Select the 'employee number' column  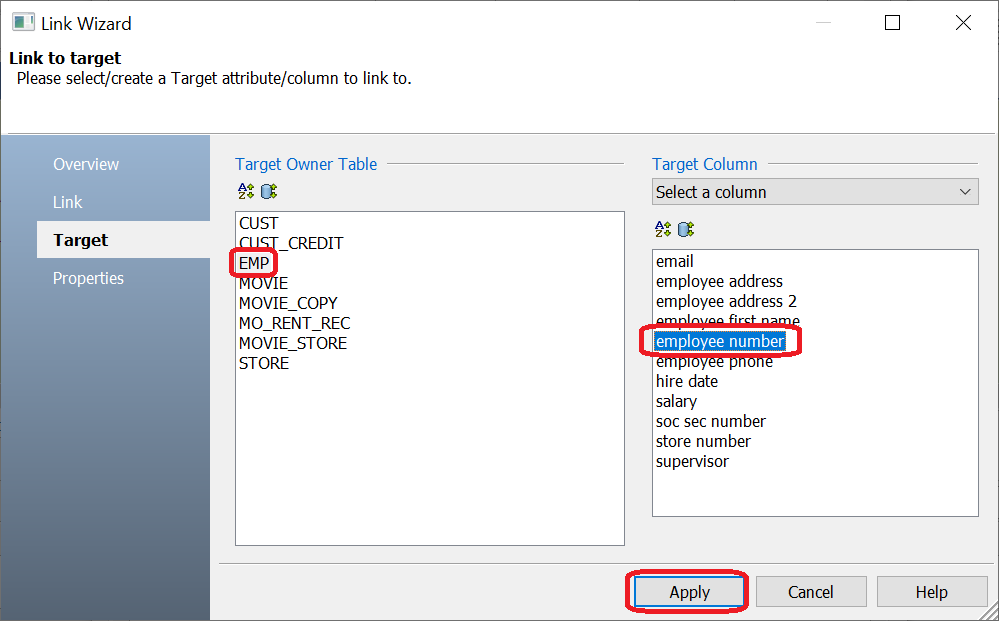[x=720, y=341]
